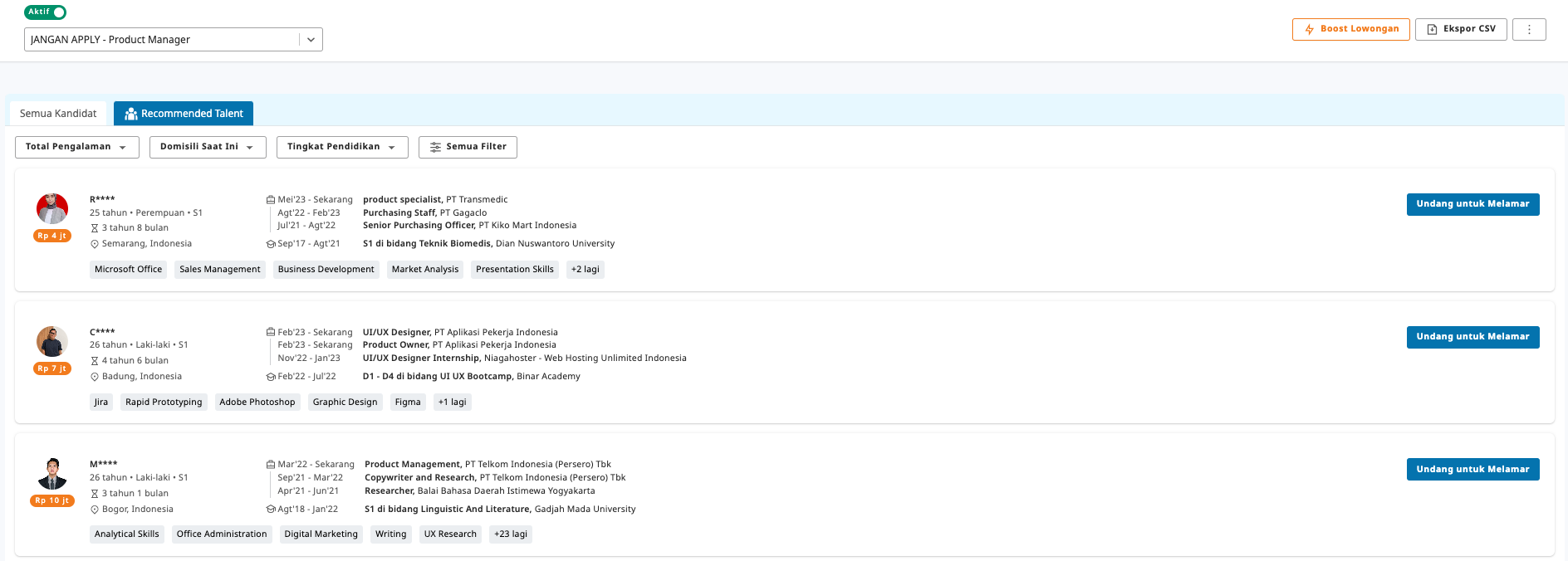The height and width of the screenshot is (561, 1568).
Task: Click the hourglass icon beside 4 tahun 6 bulan
Action: 95,361
